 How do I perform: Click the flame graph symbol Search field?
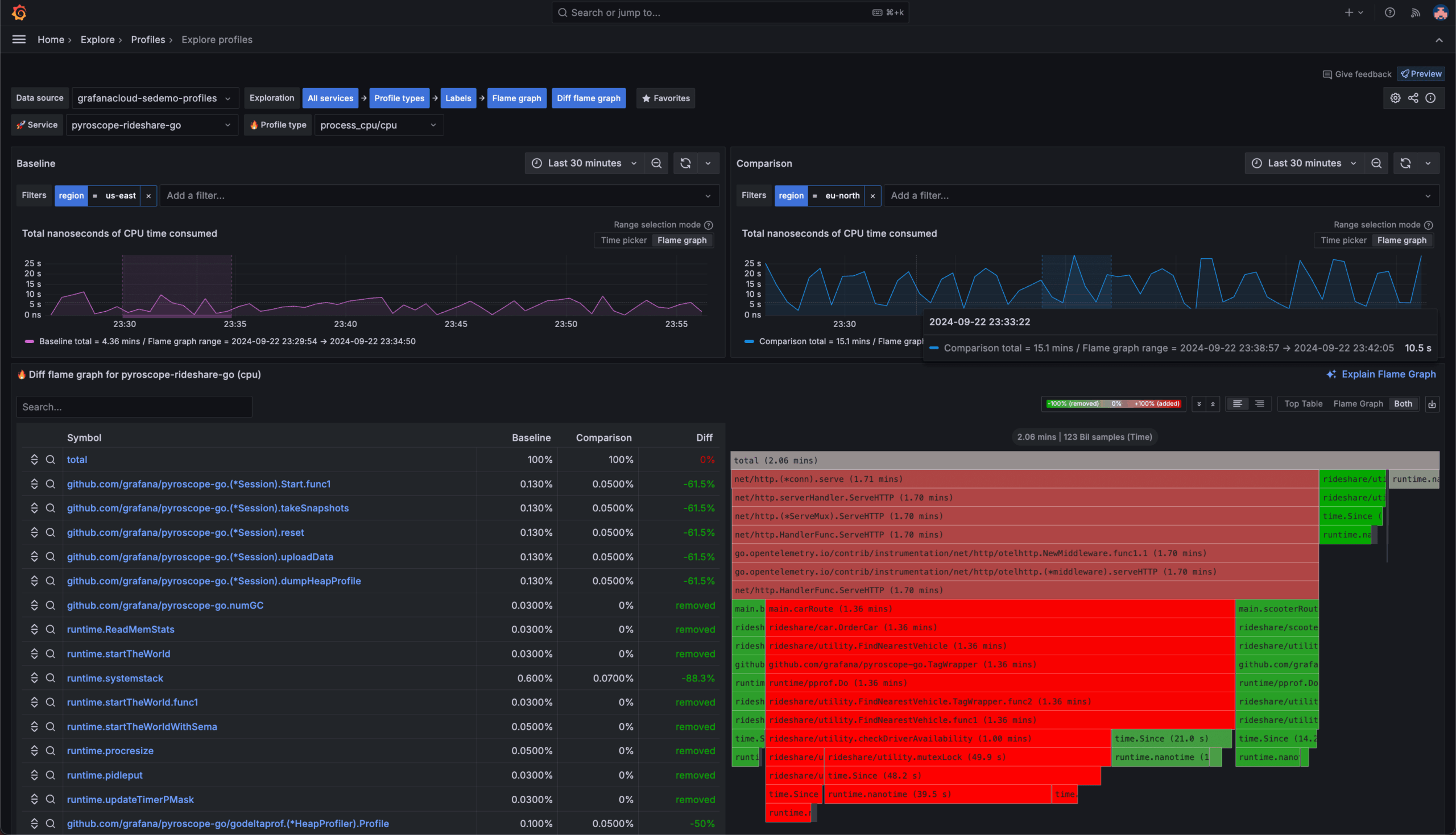tap(134, 407)
